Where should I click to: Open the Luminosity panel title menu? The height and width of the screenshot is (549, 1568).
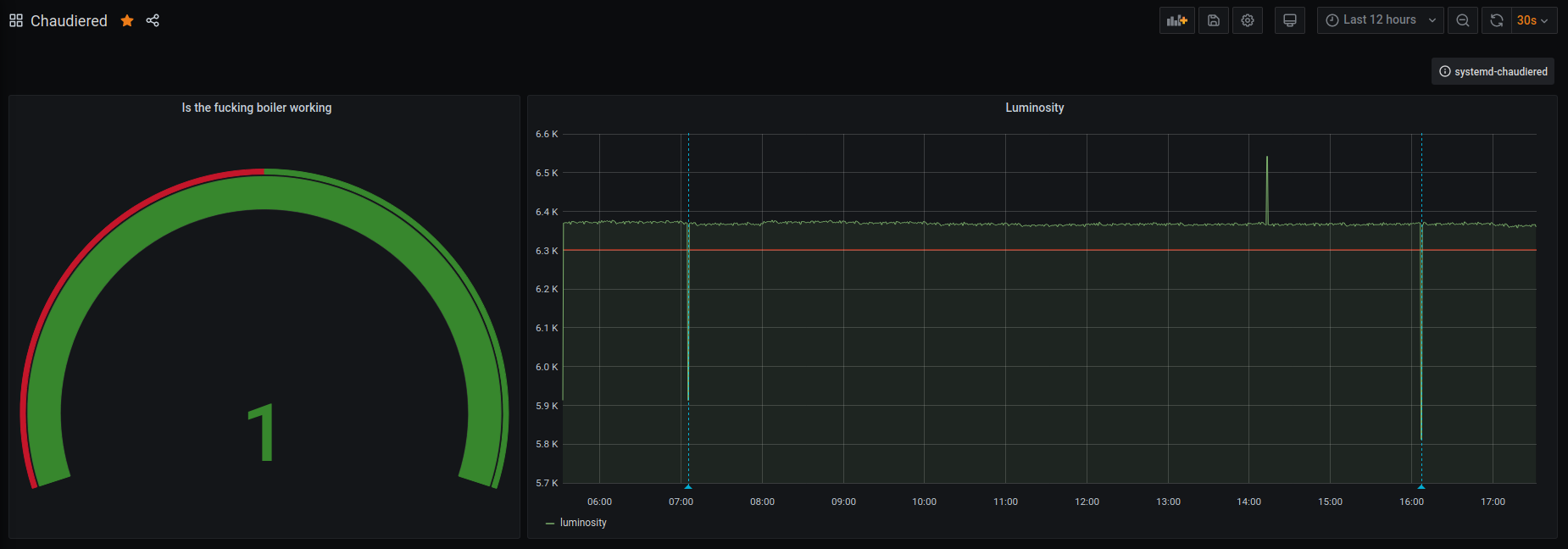1034,108
